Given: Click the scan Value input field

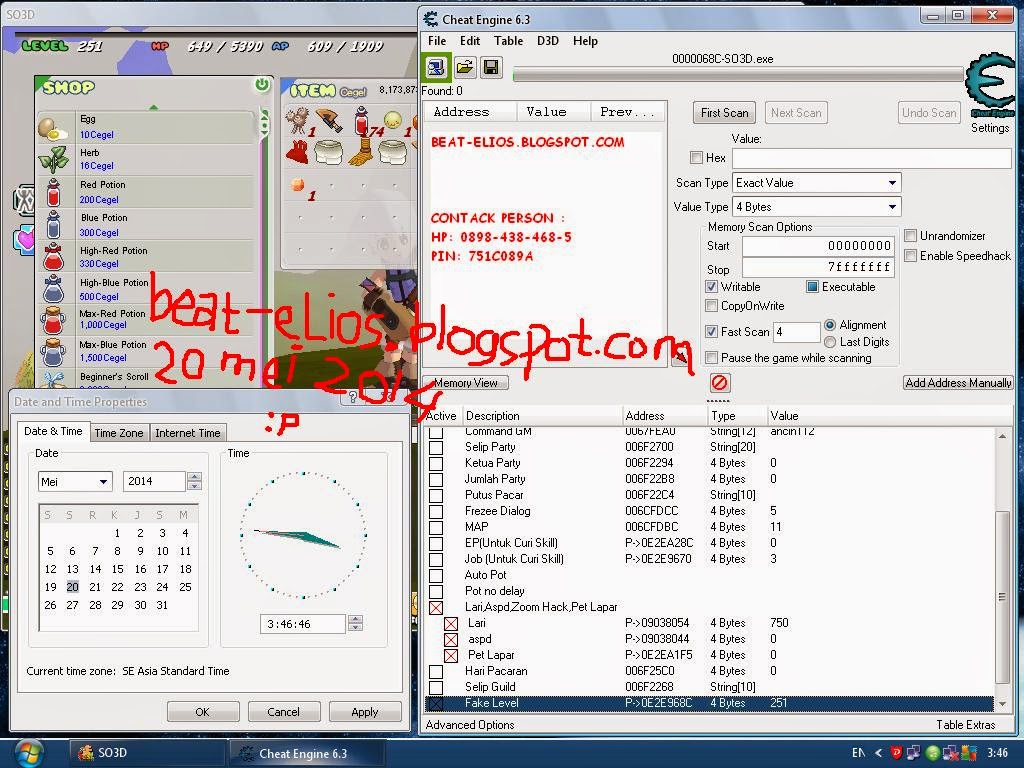Looking at the screenshot, I should tap(871, 158).
